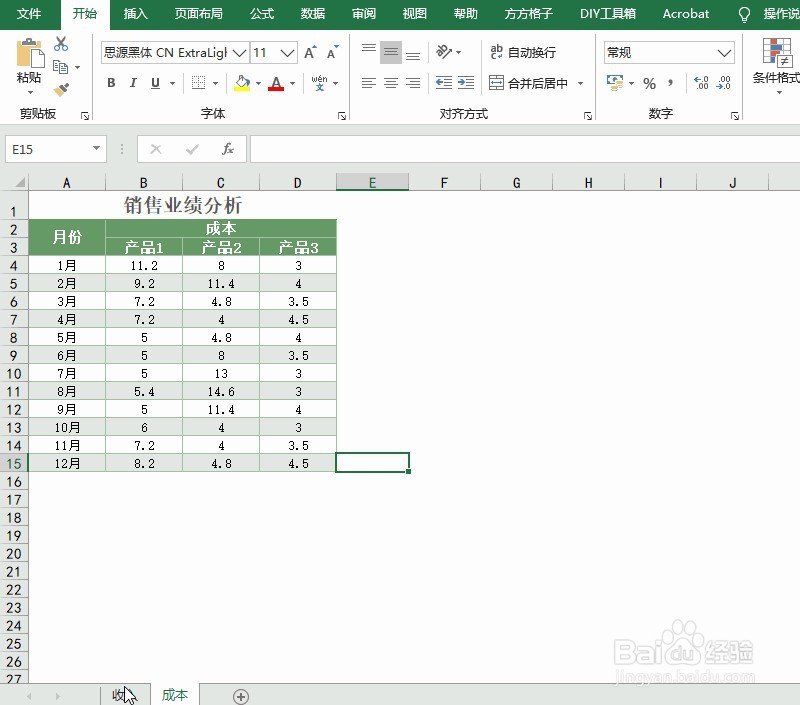This screenshot has height=705, width=800.
Task: Click the select-all corner triangle
Action: [20, 182]
